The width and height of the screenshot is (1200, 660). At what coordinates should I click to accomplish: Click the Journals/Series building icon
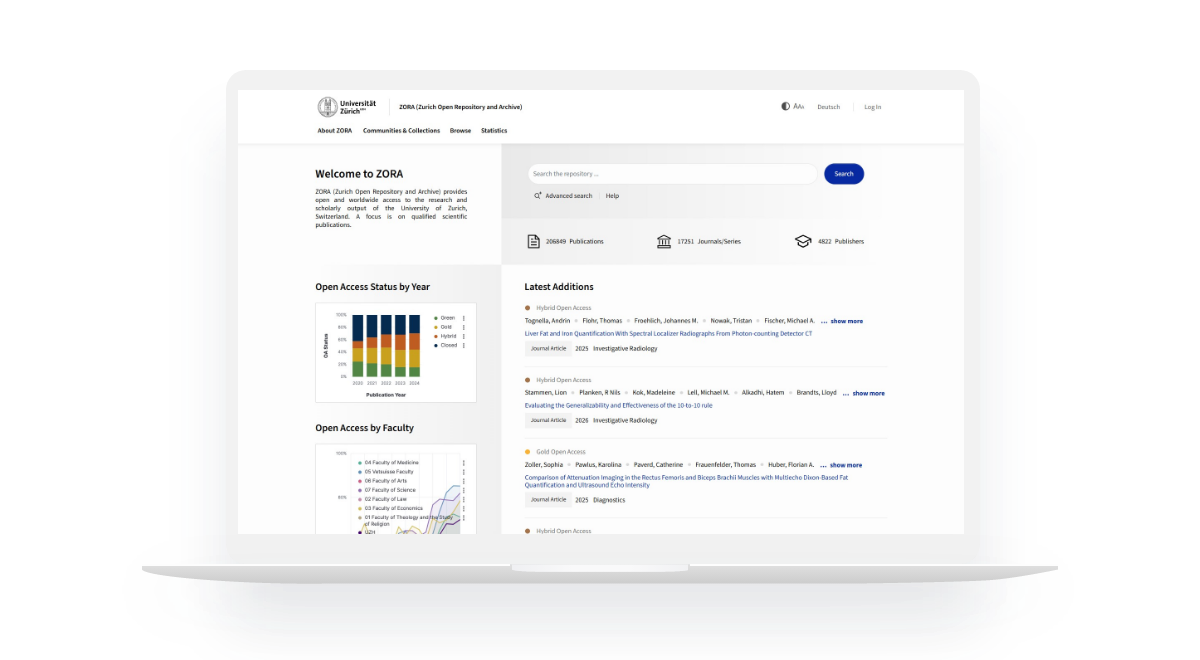664,241
